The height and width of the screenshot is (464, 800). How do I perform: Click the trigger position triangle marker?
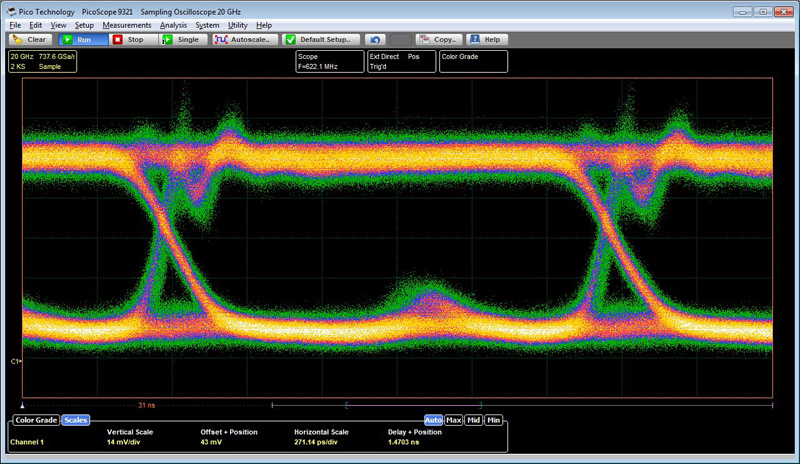(22, 405)
